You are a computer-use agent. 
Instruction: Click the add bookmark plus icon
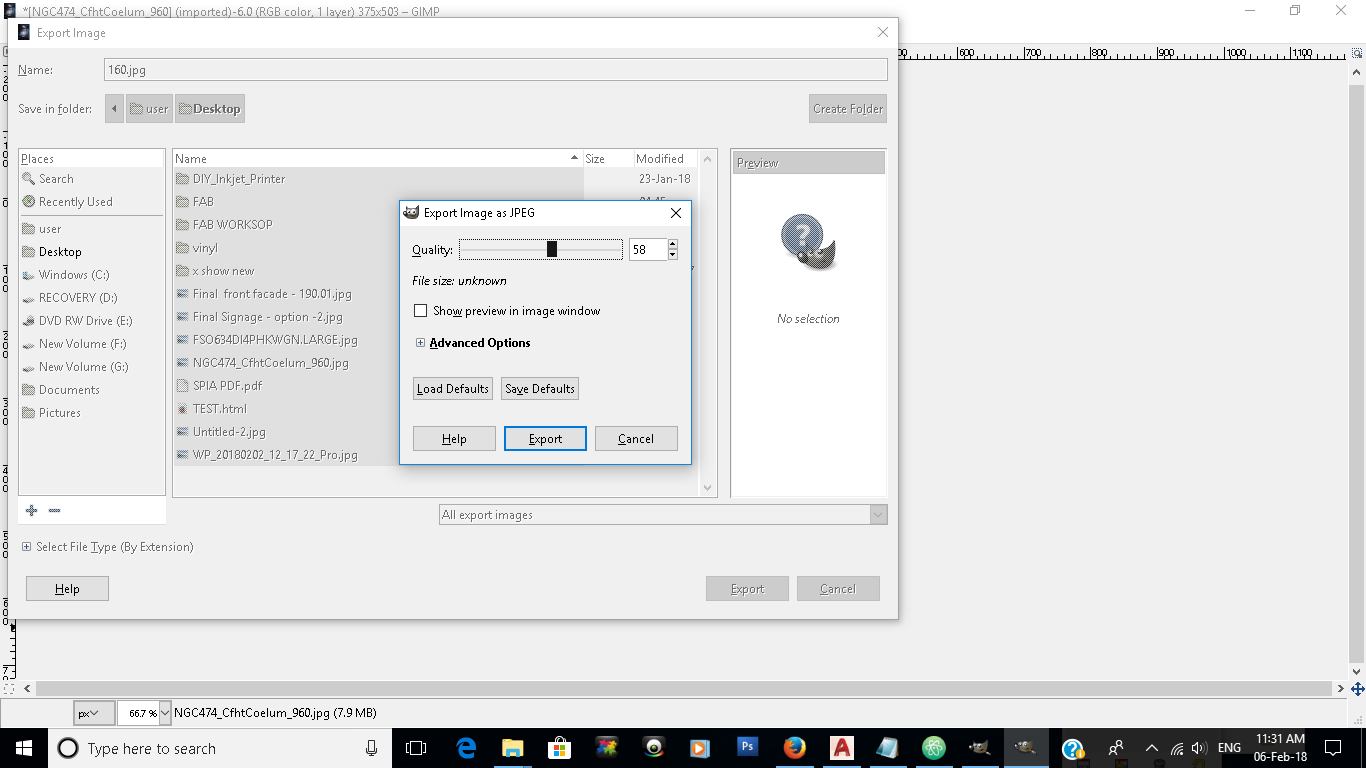(x=32, y=510)
